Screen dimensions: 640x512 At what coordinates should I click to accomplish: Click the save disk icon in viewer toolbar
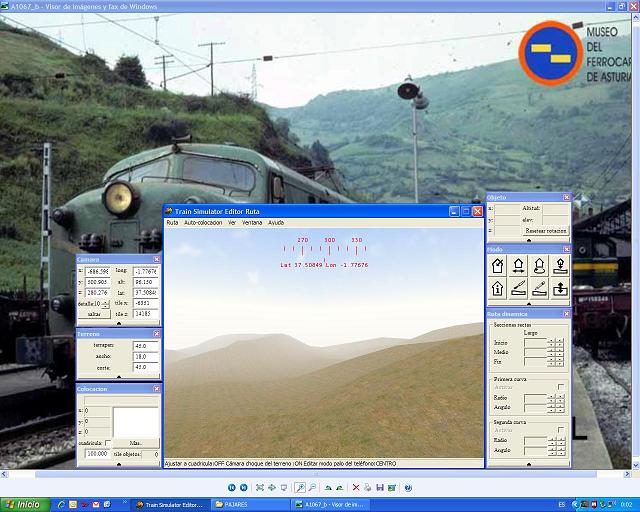pos(380,487)
